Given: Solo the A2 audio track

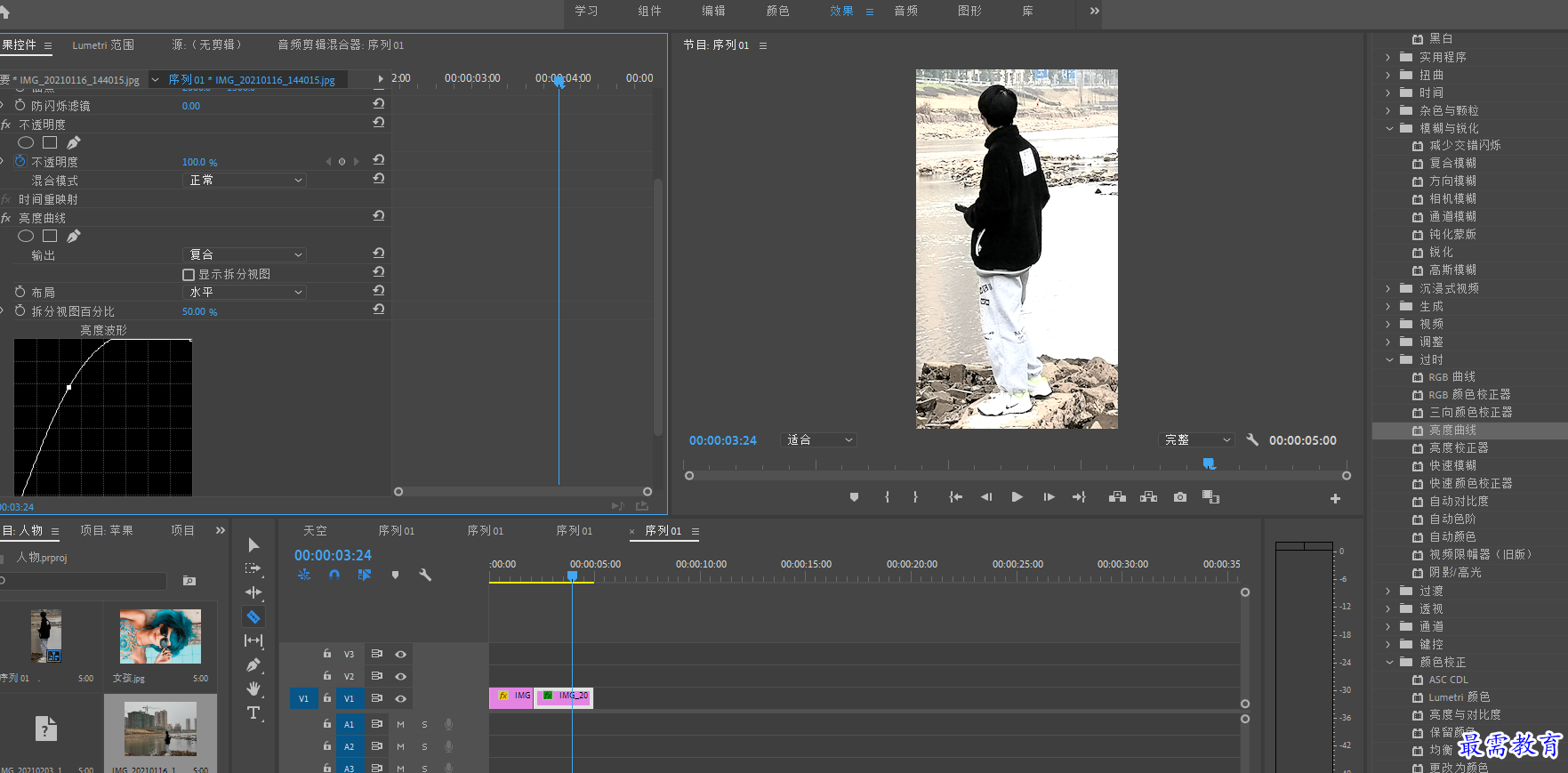Looking at the screenshot, I should coord(424,746).
